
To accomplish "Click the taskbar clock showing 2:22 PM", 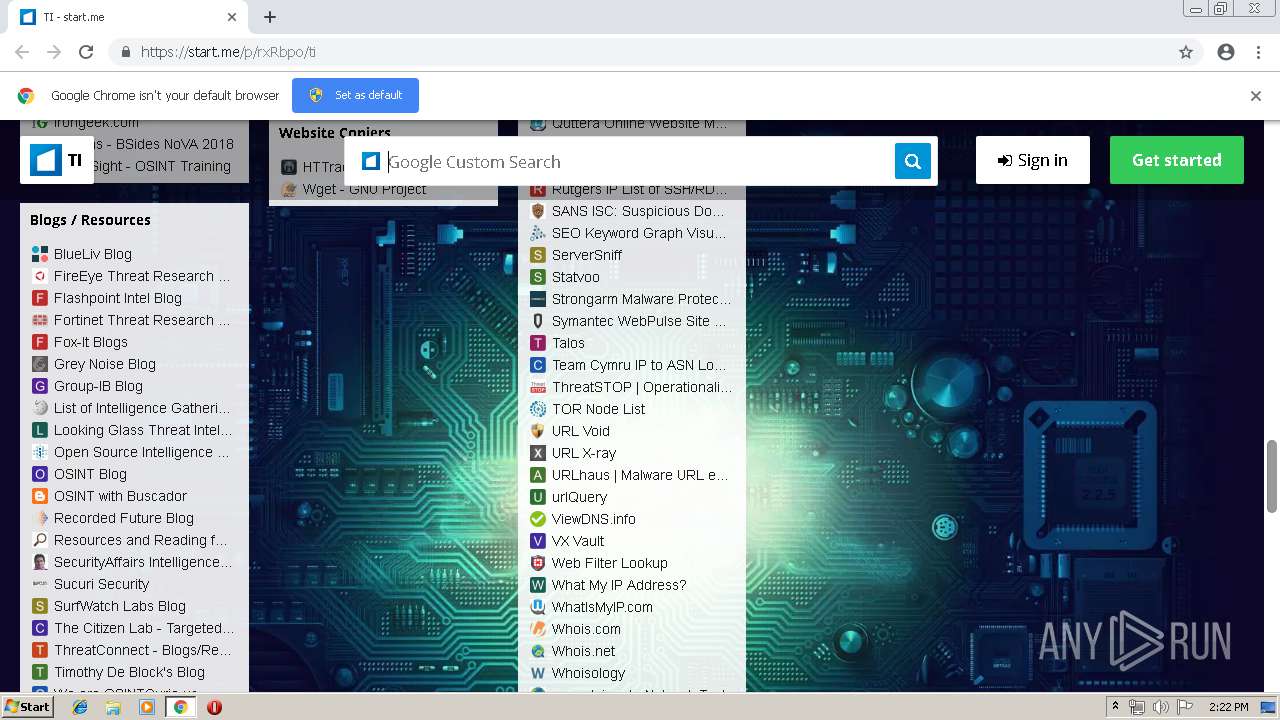I will point(1228,707).
